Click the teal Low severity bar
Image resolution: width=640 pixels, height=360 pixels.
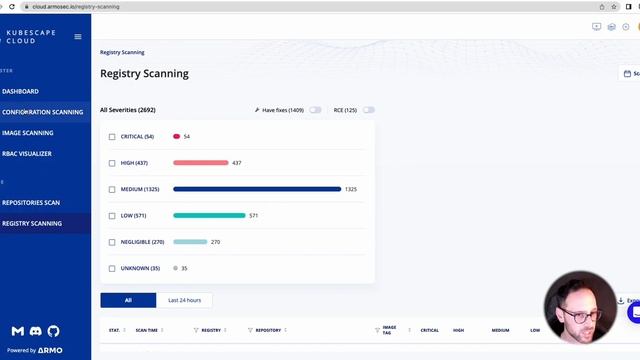(x=209, y=216)
